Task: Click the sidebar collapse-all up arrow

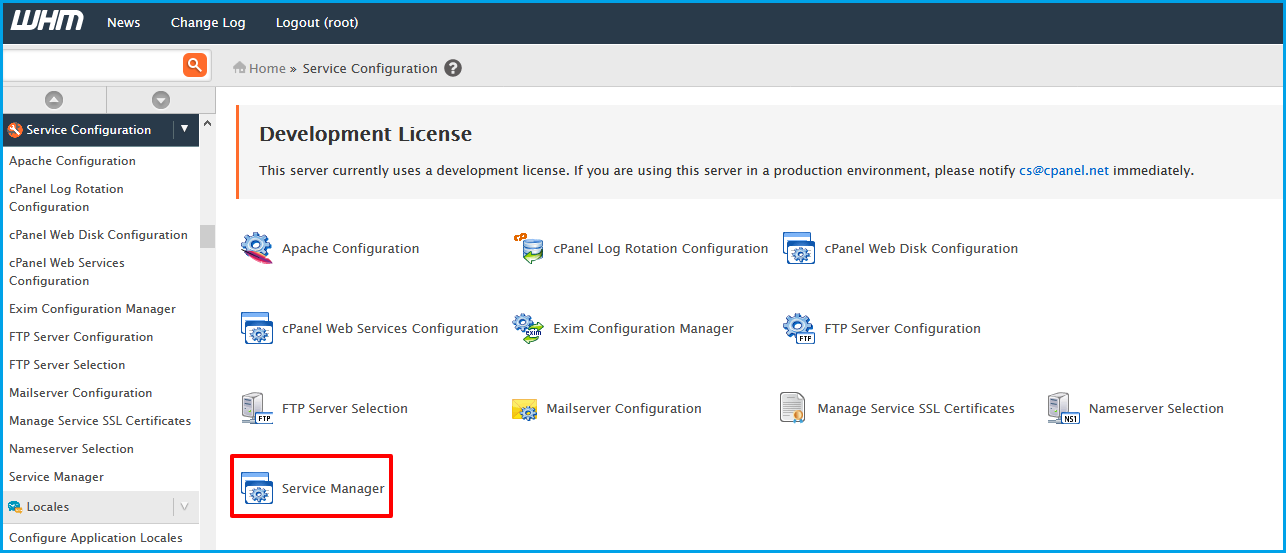Action: click(54, 100)
